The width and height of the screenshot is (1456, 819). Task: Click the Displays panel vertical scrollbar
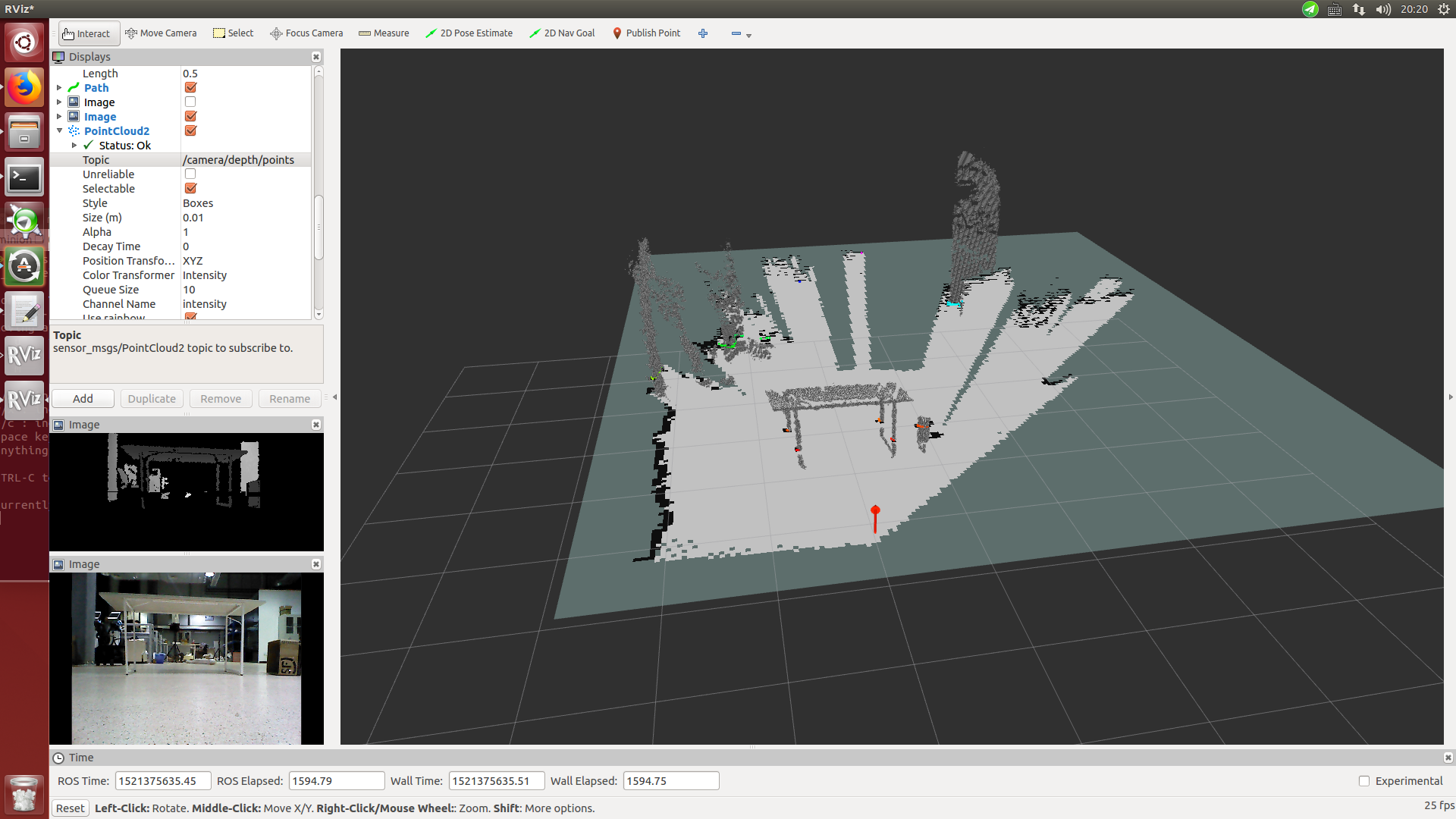pos(318,227)
